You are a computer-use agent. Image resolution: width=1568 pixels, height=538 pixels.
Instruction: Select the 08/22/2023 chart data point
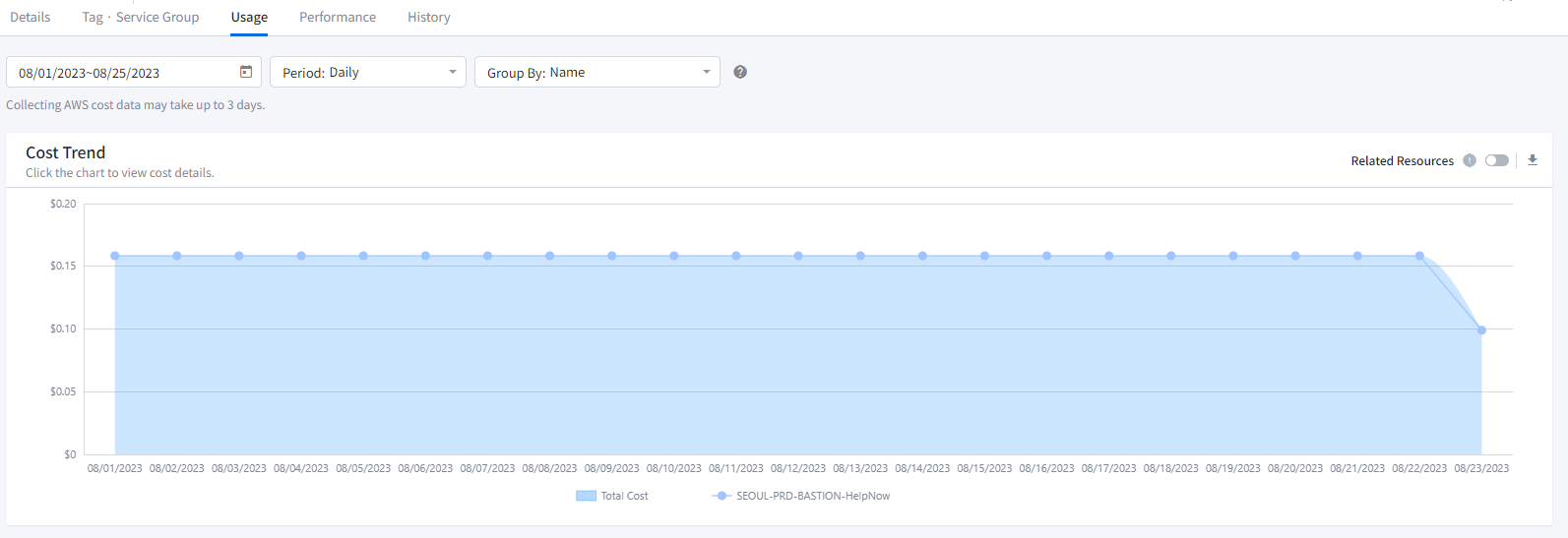point(1419,256)
